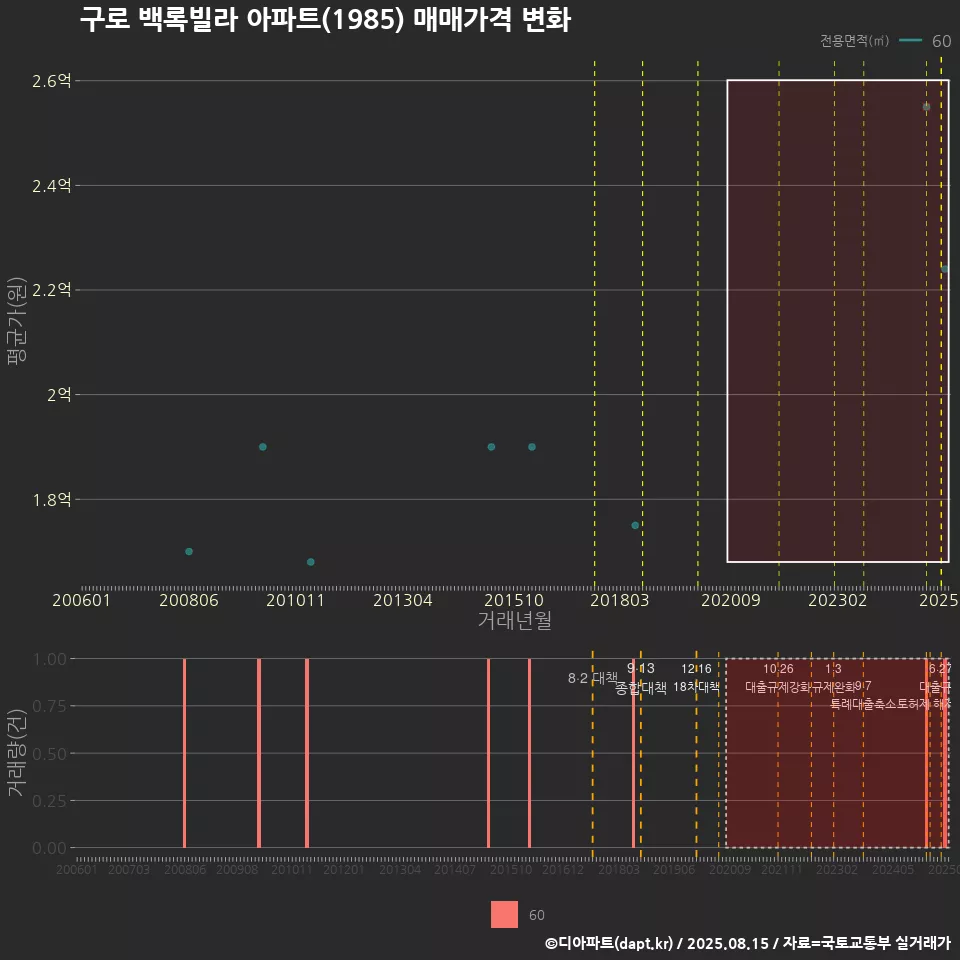
Task: Click the 1.9억 data point left of 201510
Action: [491, 447]
